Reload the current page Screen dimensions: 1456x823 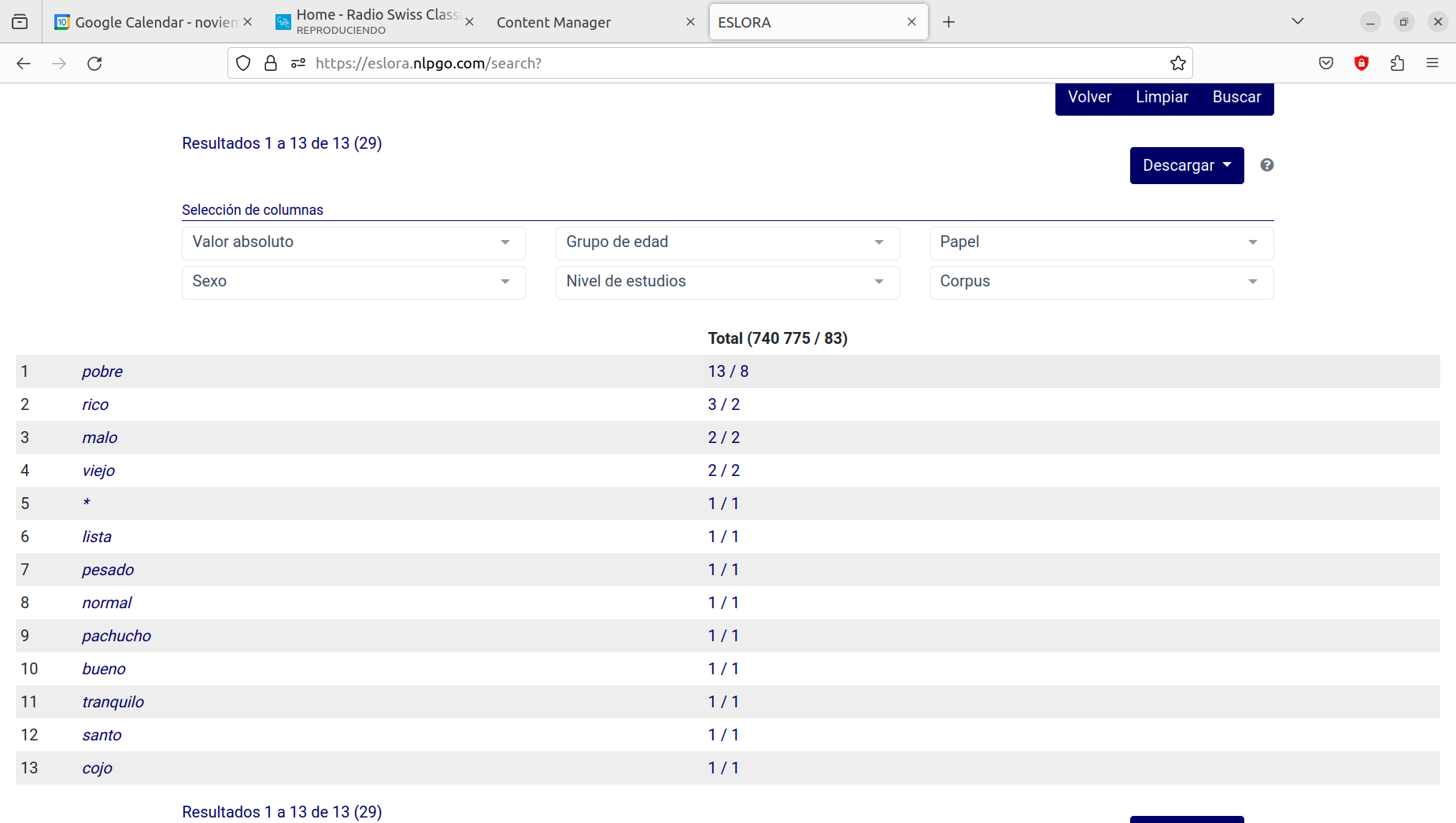94,64
